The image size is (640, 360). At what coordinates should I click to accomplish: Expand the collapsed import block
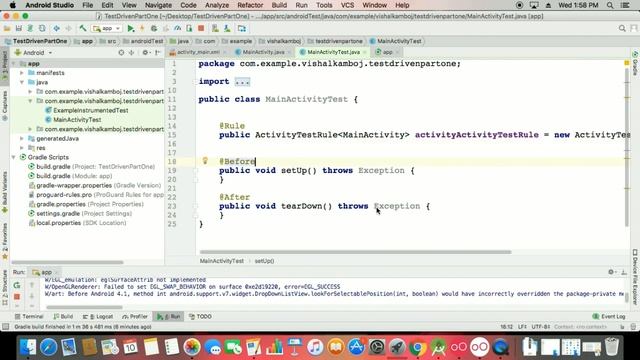pos(242,82)
